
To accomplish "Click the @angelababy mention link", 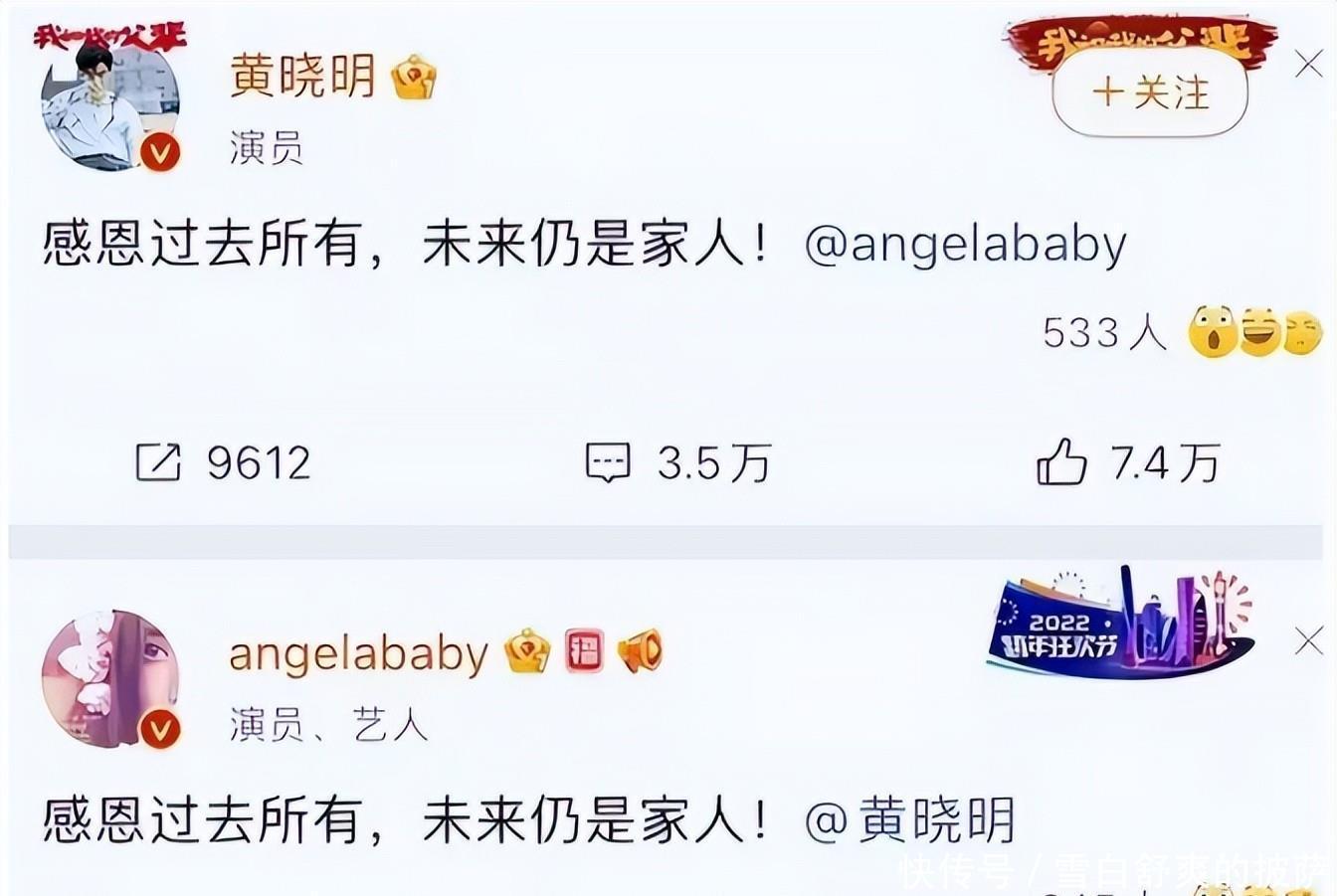I will tap(965, 245).
